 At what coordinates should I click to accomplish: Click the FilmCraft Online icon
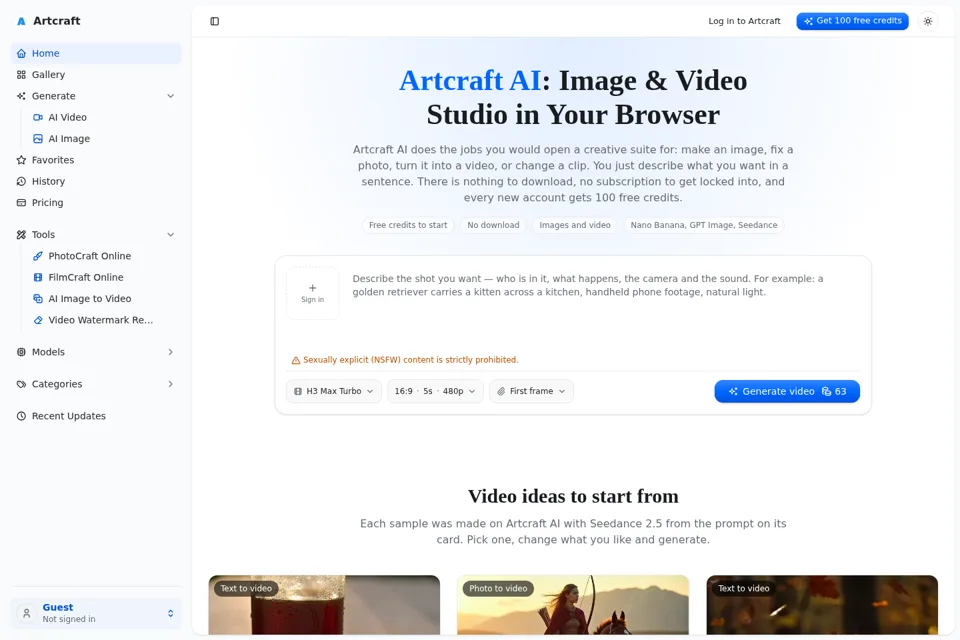[x=38, y=277]
